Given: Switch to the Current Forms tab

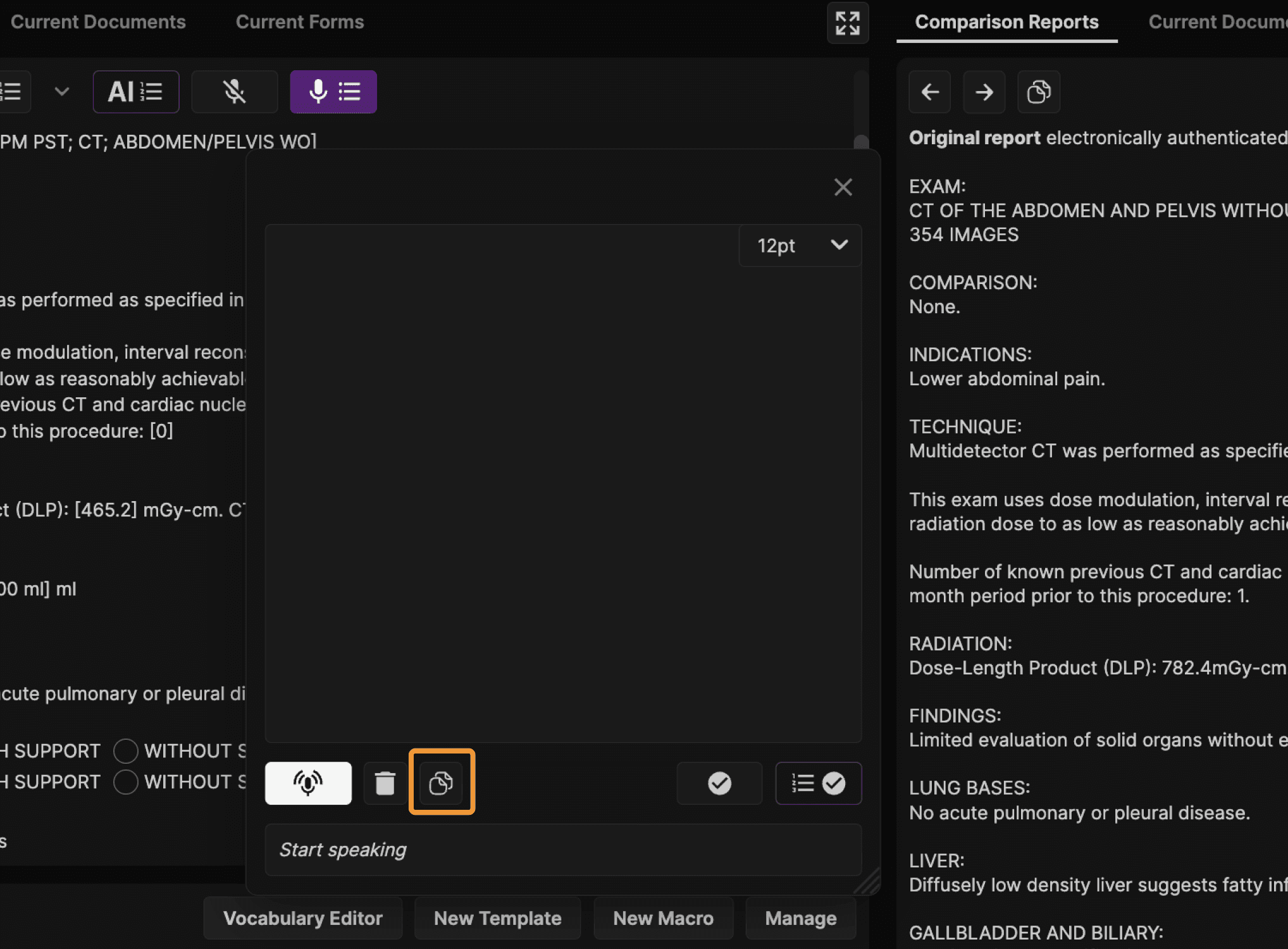Looking at the screenshot, I should tap(299, 22).
